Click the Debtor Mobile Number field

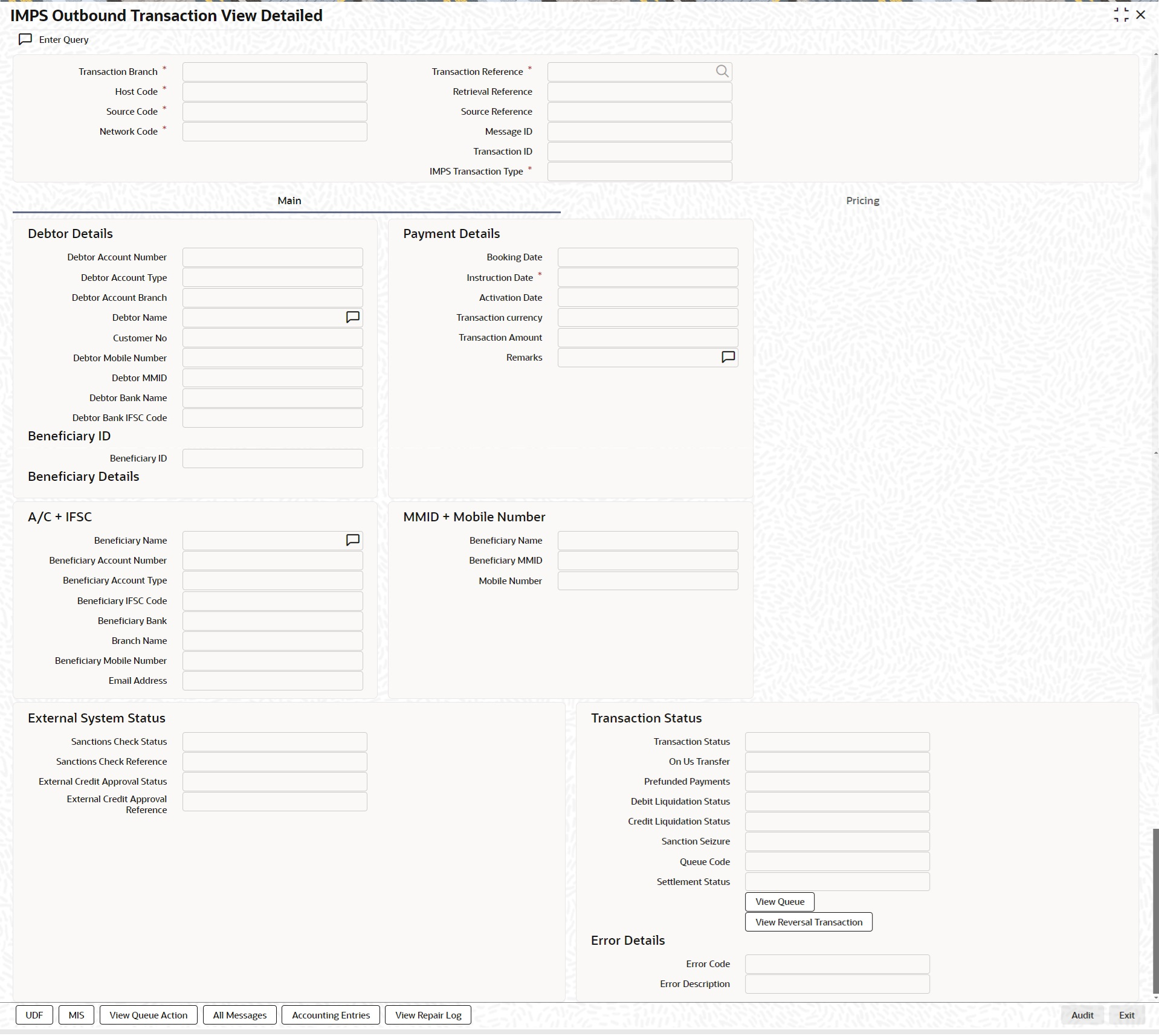click(273, 358)
